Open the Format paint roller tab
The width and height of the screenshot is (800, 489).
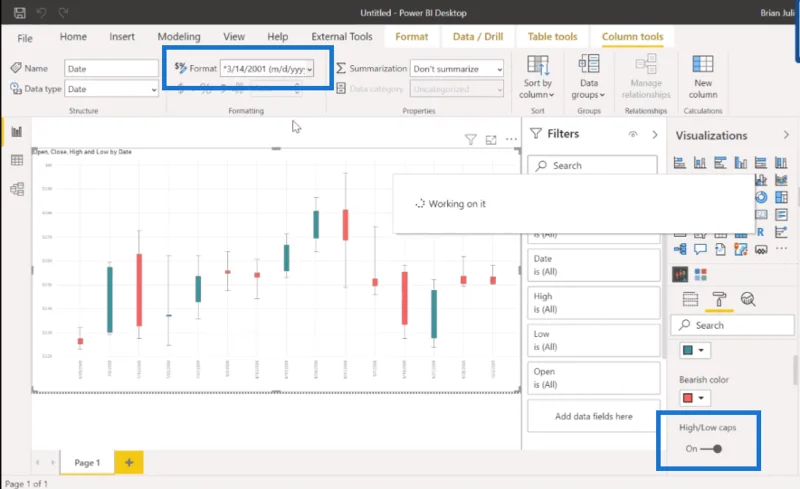pyautogui.click(x=719, y=300)
